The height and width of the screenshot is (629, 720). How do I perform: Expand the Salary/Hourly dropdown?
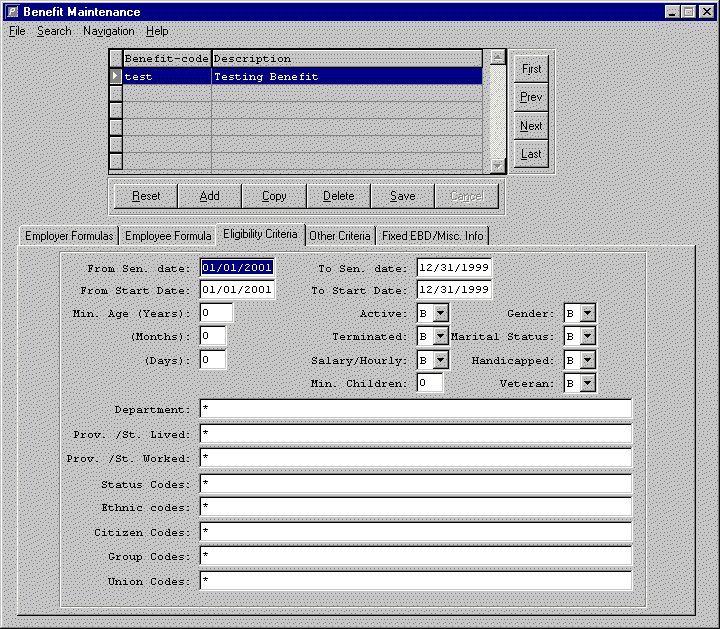click(441, 360)
